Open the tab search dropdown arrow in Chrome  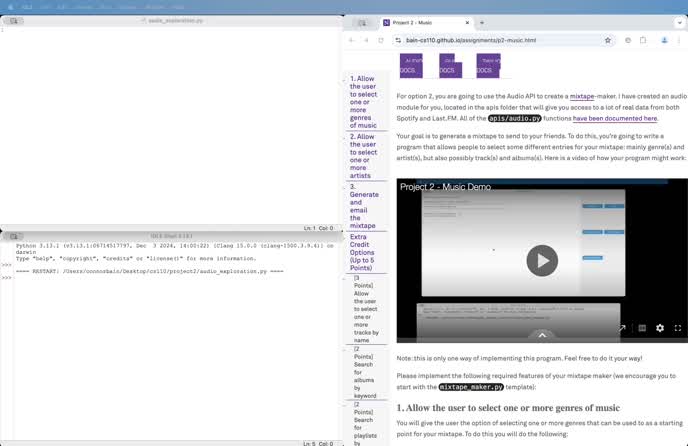(680, 22)
